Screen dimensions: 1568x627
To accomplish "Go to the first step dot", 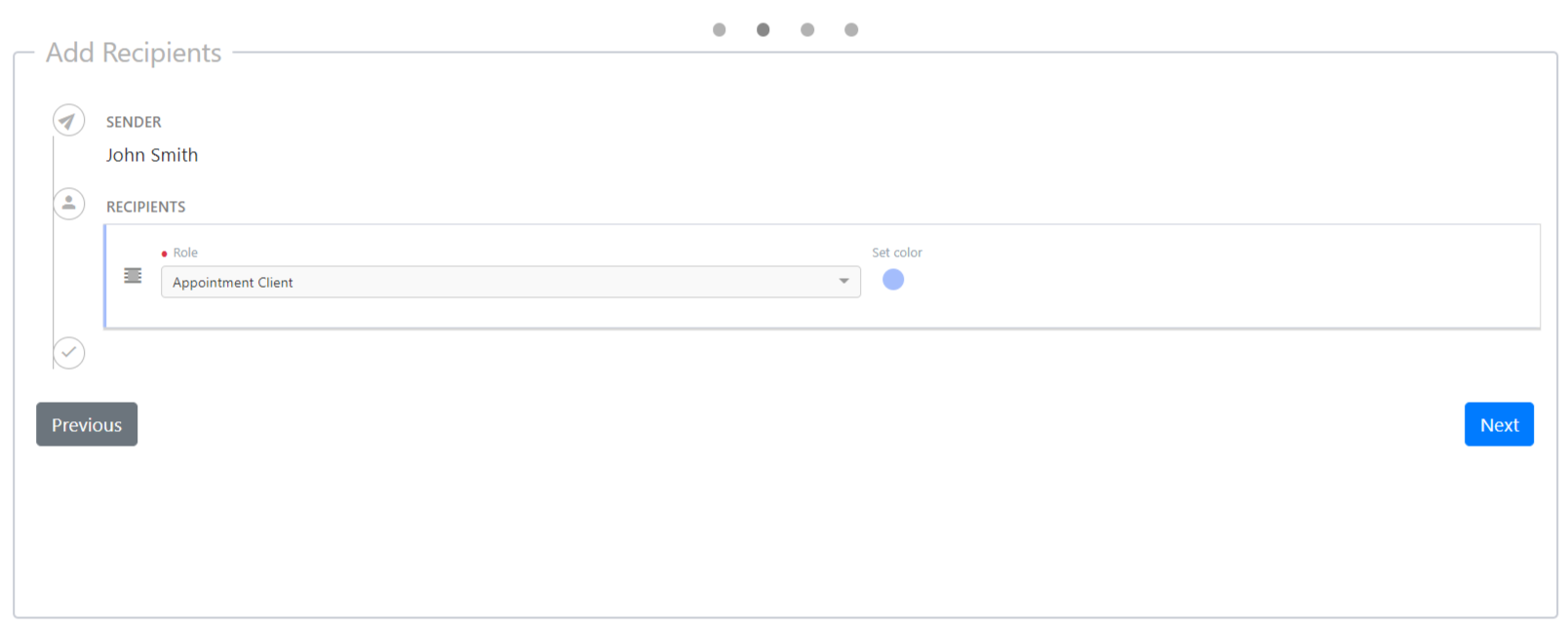I will (719, 29).
